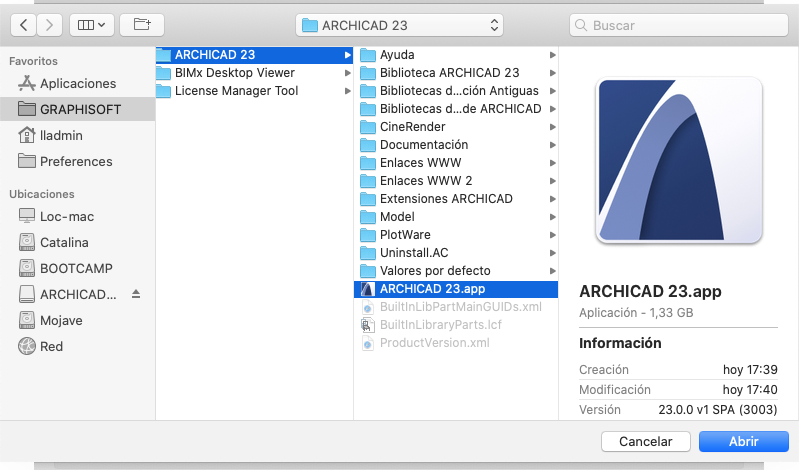This screenshot has width=800, height=470.
Task: Select the License Manager Tool folder
Action: (x=254, y=91)
